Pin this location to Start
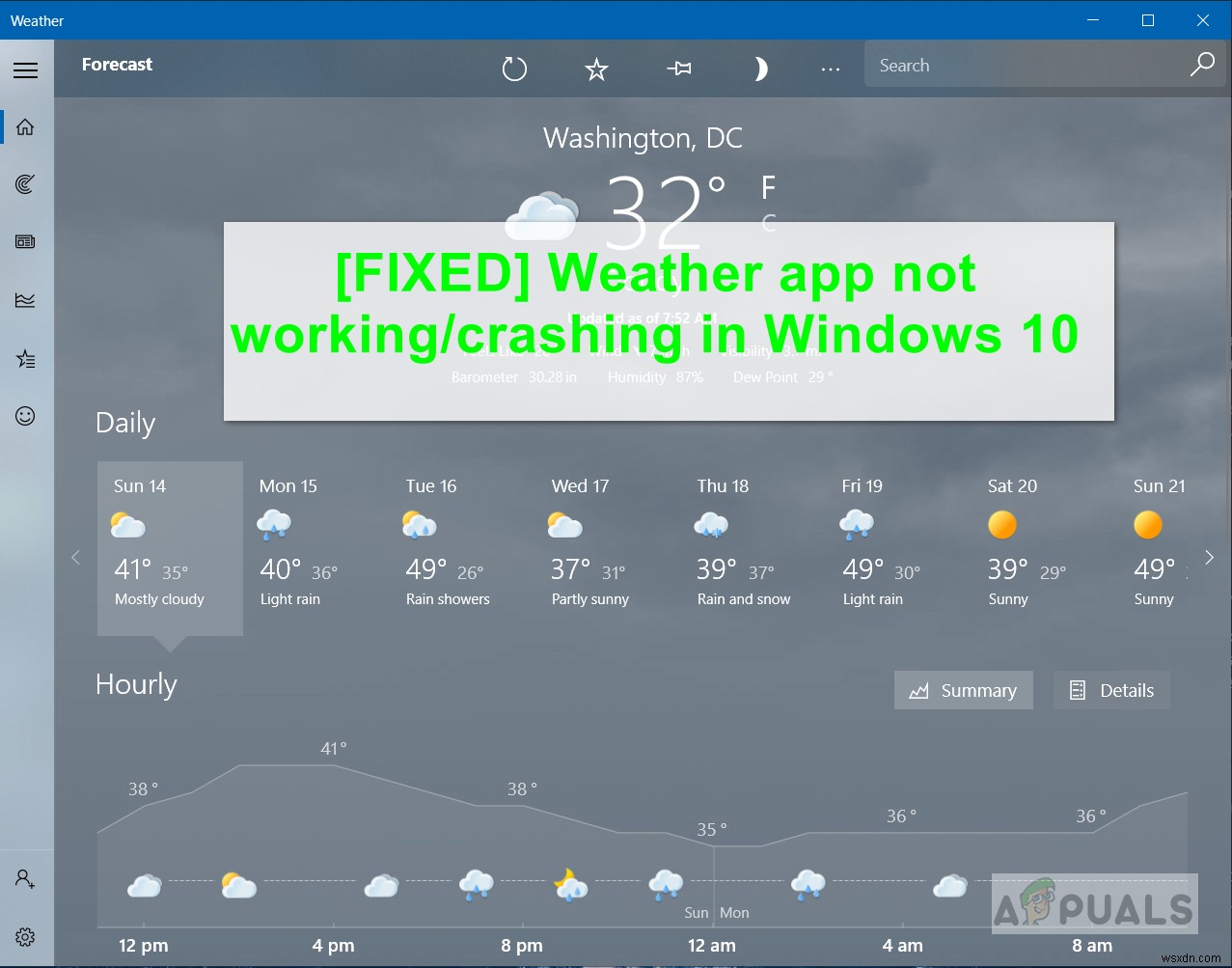 coord(679,69)
